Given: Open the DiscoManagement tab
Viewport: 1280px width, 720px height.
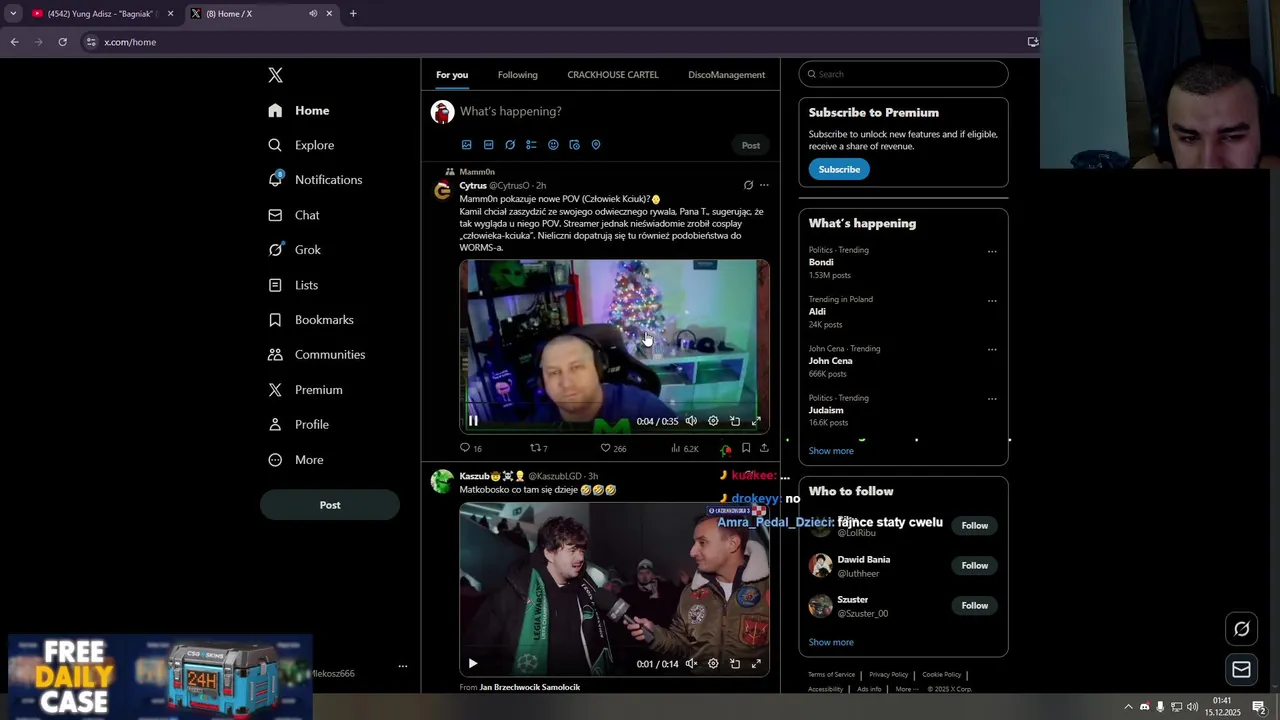Looking at the screenshot, I should (x=726, y=75).
